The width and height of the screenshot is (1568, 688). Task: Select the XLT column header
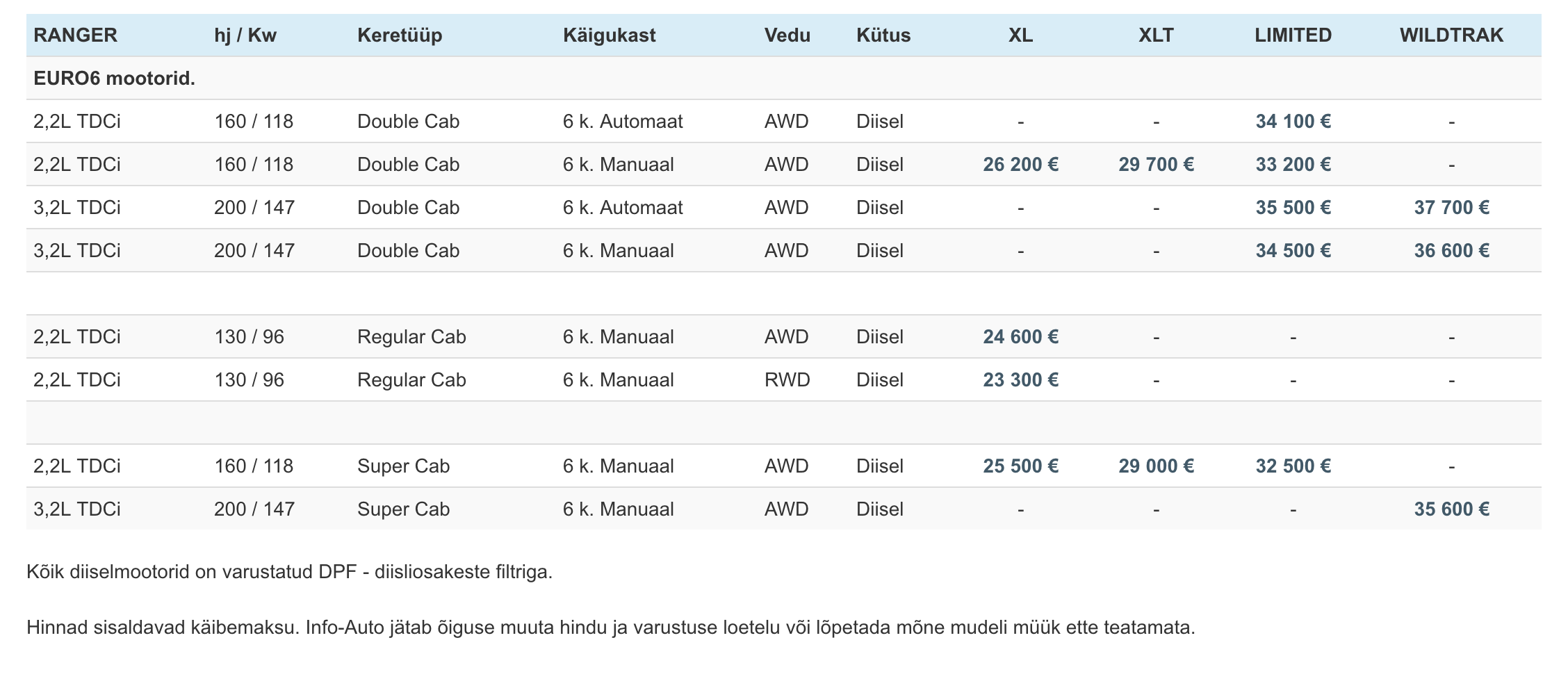1156,35
